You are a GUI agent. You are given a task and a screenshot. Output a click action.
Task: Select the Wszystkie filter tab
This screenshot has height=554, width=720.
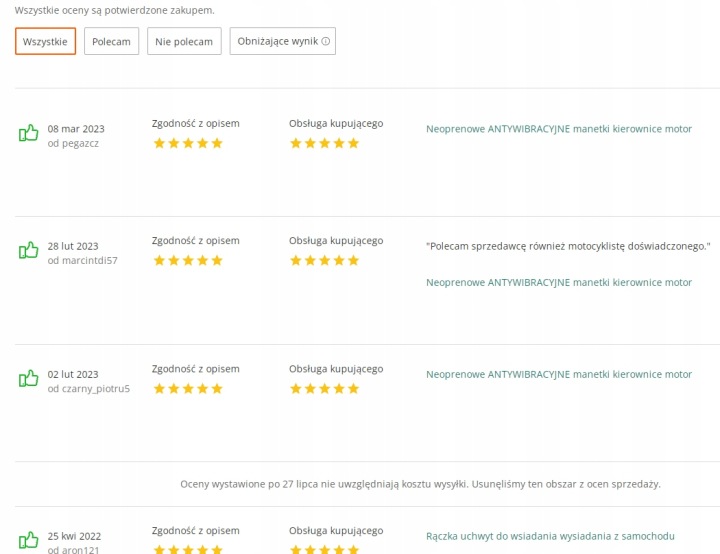click(x=45, y=41)
